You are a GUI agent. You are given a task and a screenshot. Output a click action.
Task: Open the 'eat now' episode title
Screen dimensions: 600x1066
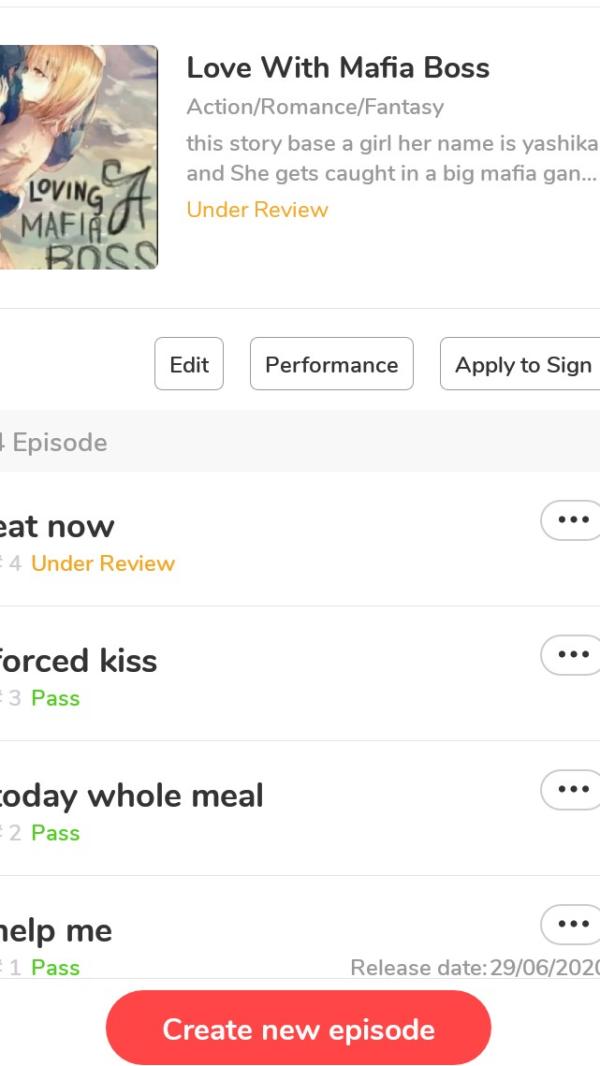pyautogui.click(x=57, y=527)
